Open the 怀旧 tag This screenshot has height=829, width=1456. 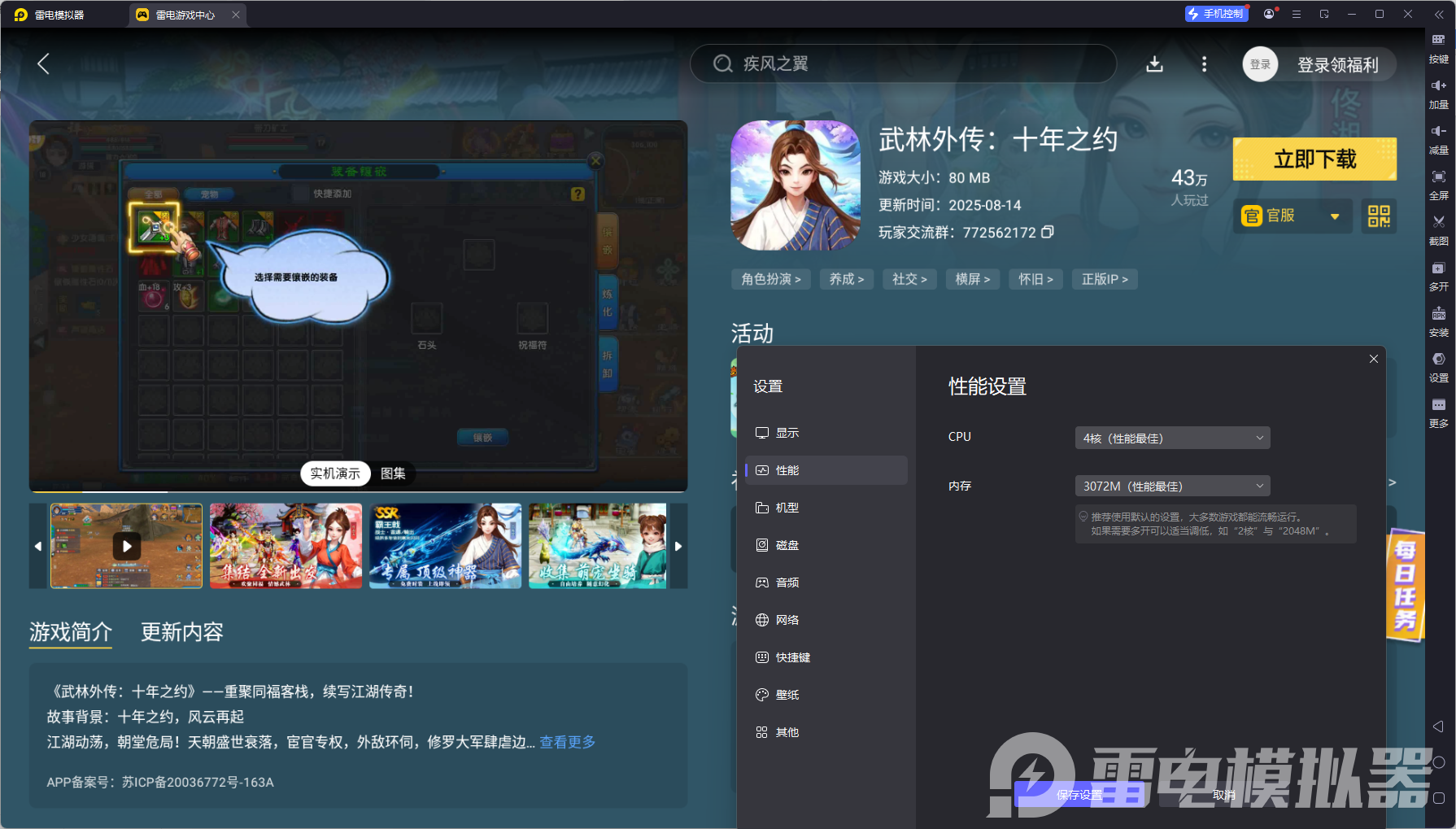tap(1036, 279)
